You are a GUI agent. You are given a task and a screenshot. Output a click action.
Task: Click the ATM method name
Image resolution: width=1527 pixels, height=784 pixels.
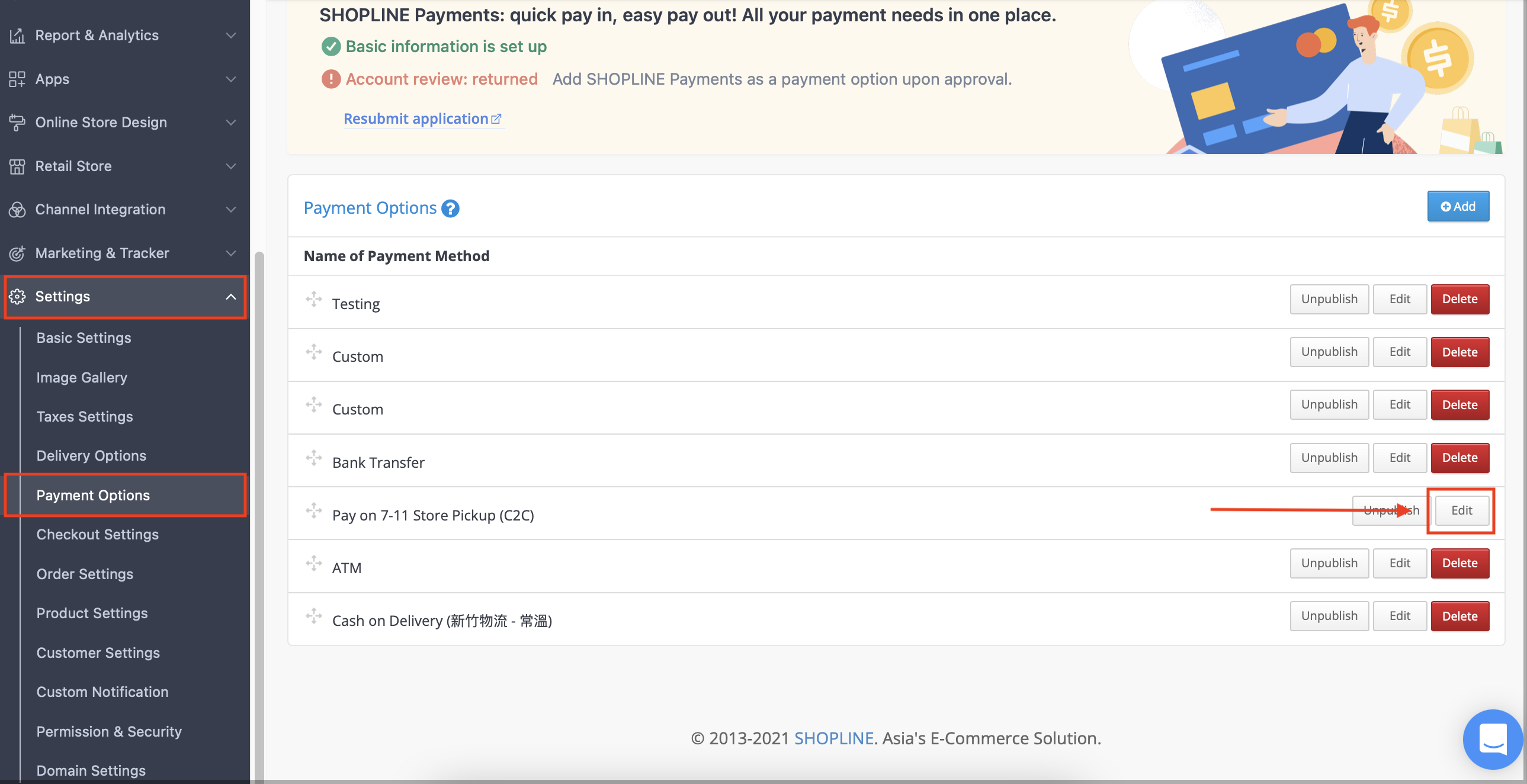pos(347,568)
